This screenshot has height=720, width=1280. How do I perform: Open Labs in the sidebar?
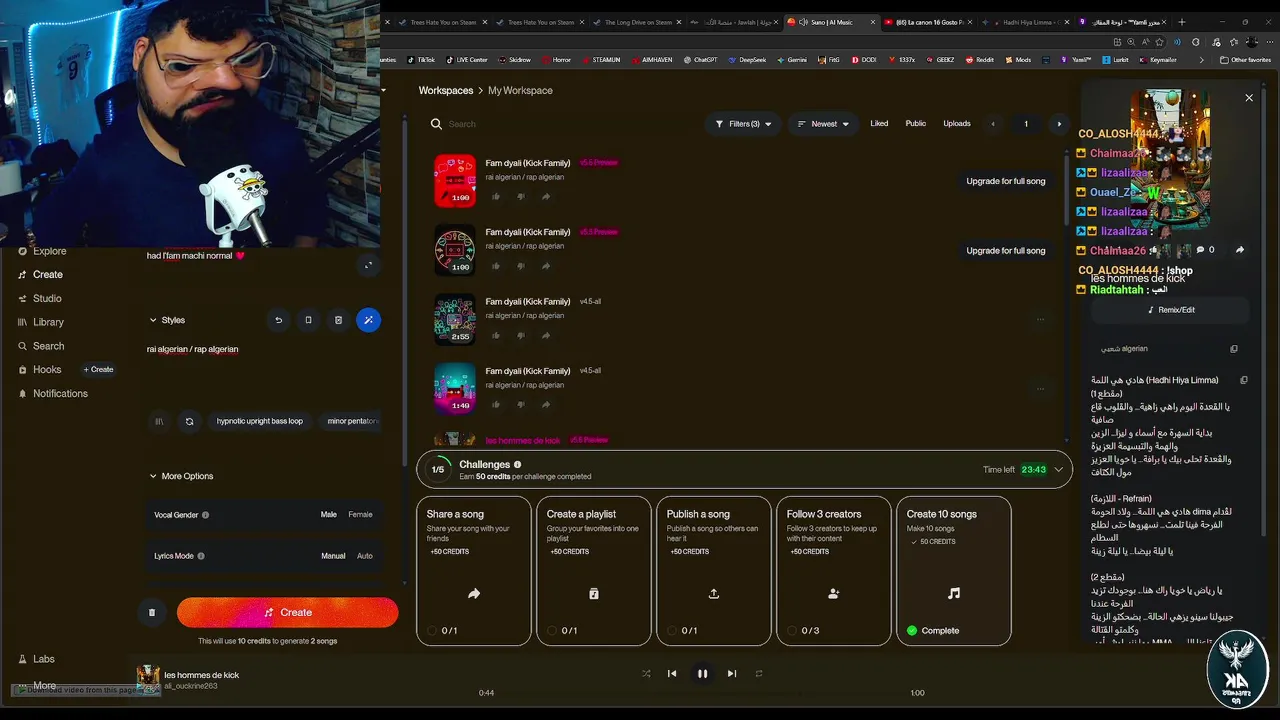[x=36, y=659]
